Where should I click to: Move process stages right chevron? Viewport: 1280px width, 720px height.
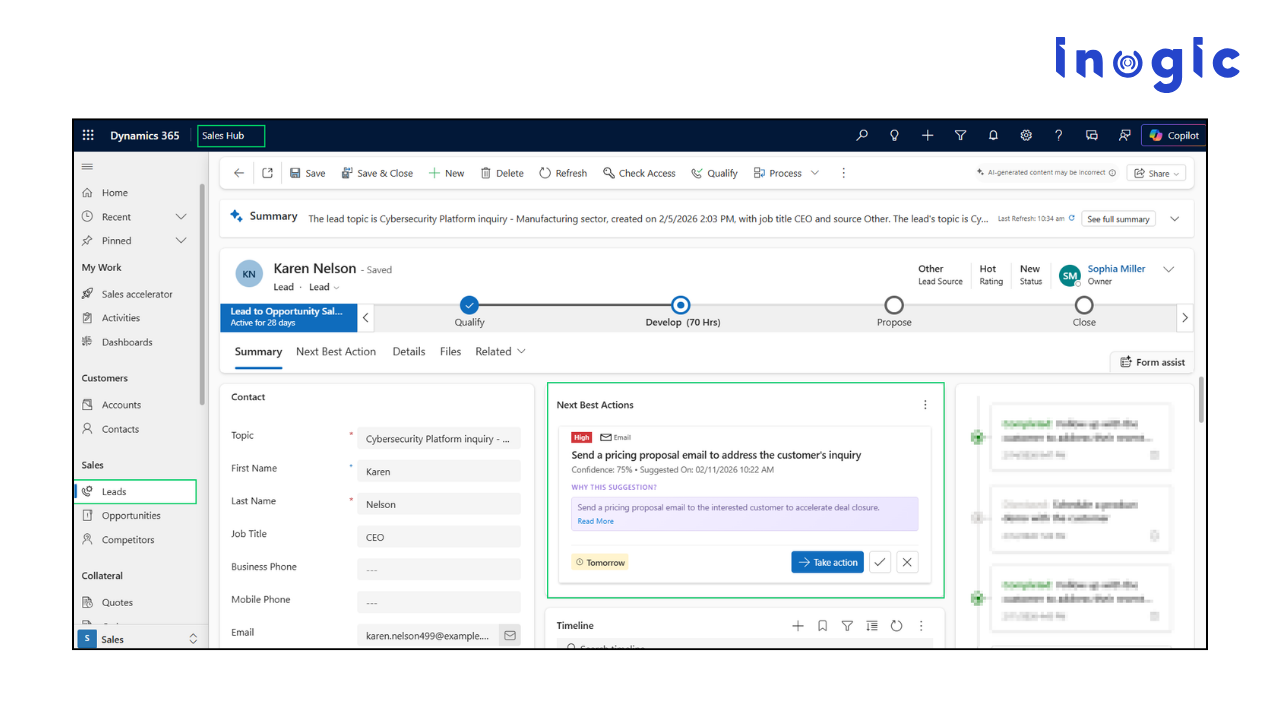[x=1185, y=318]
